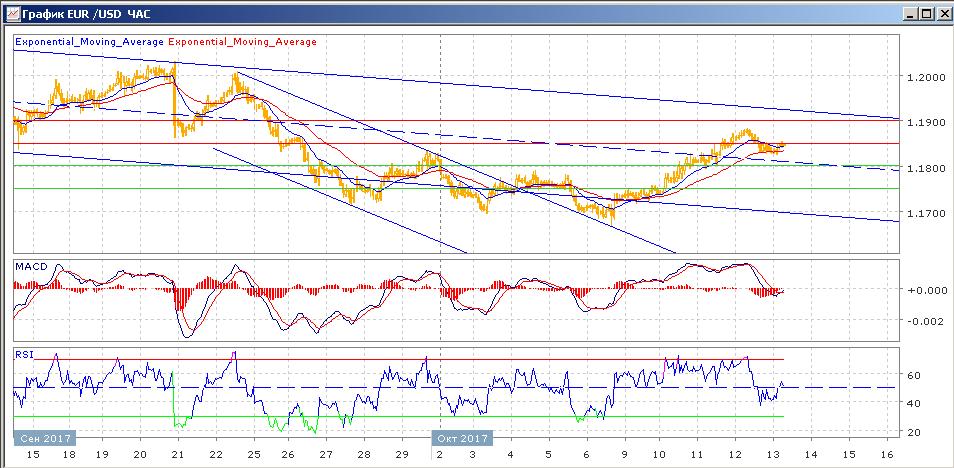Click date 9 on the time axis
Viewport: 954px width, 468px height.
(624, 455)
